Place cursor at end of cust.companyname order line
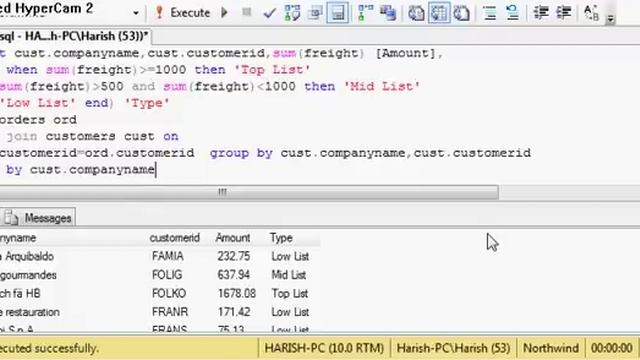The height and width of the screenshot is (360, 640). (156, 169)
